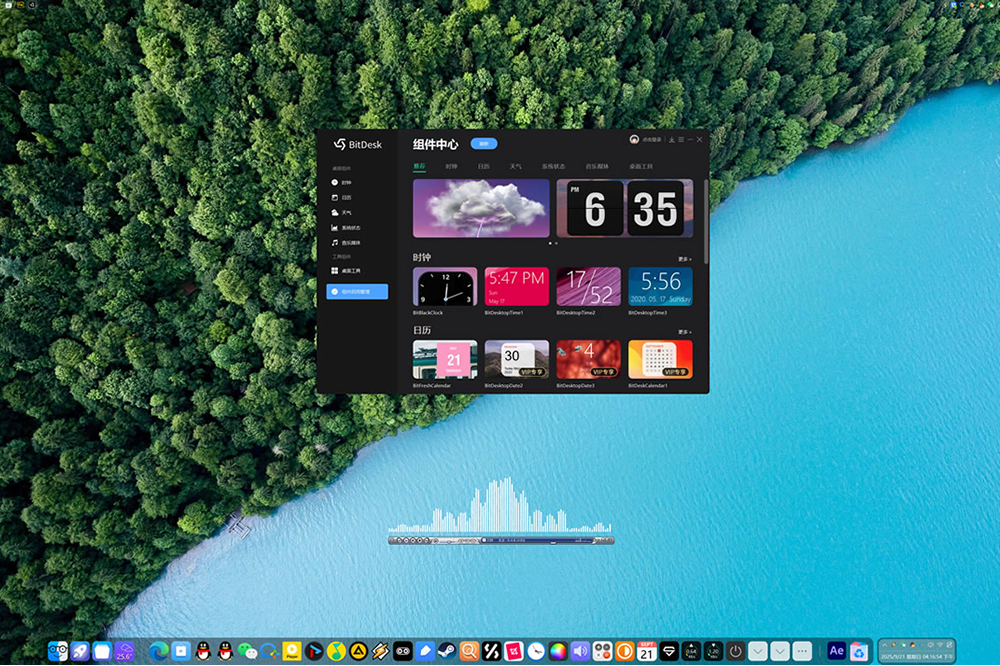Viewport: 1000px width, 666px height.
Task: Open After Effects from the dock
Action: coord(837,651)
